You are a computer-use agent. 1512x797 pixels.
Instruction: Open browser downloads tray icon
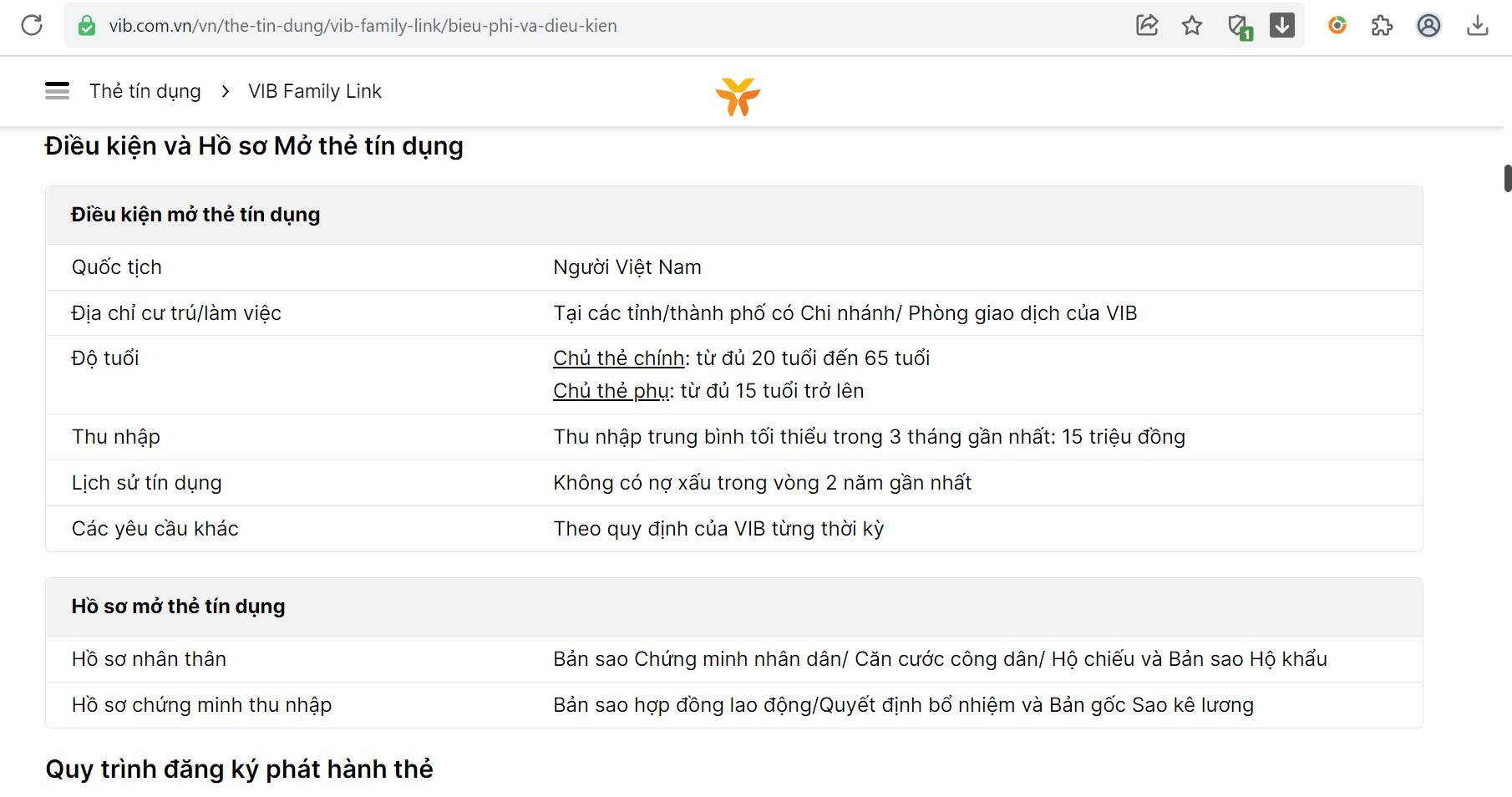(1477, 25)
